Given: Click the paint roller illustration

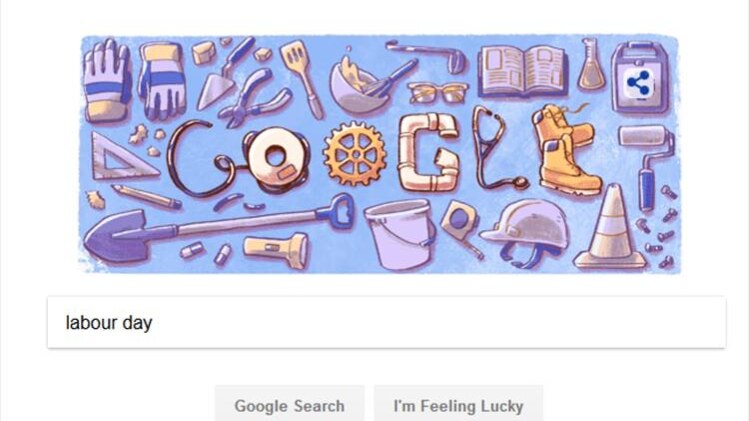Looking at the screenshot, I should 647,166.
